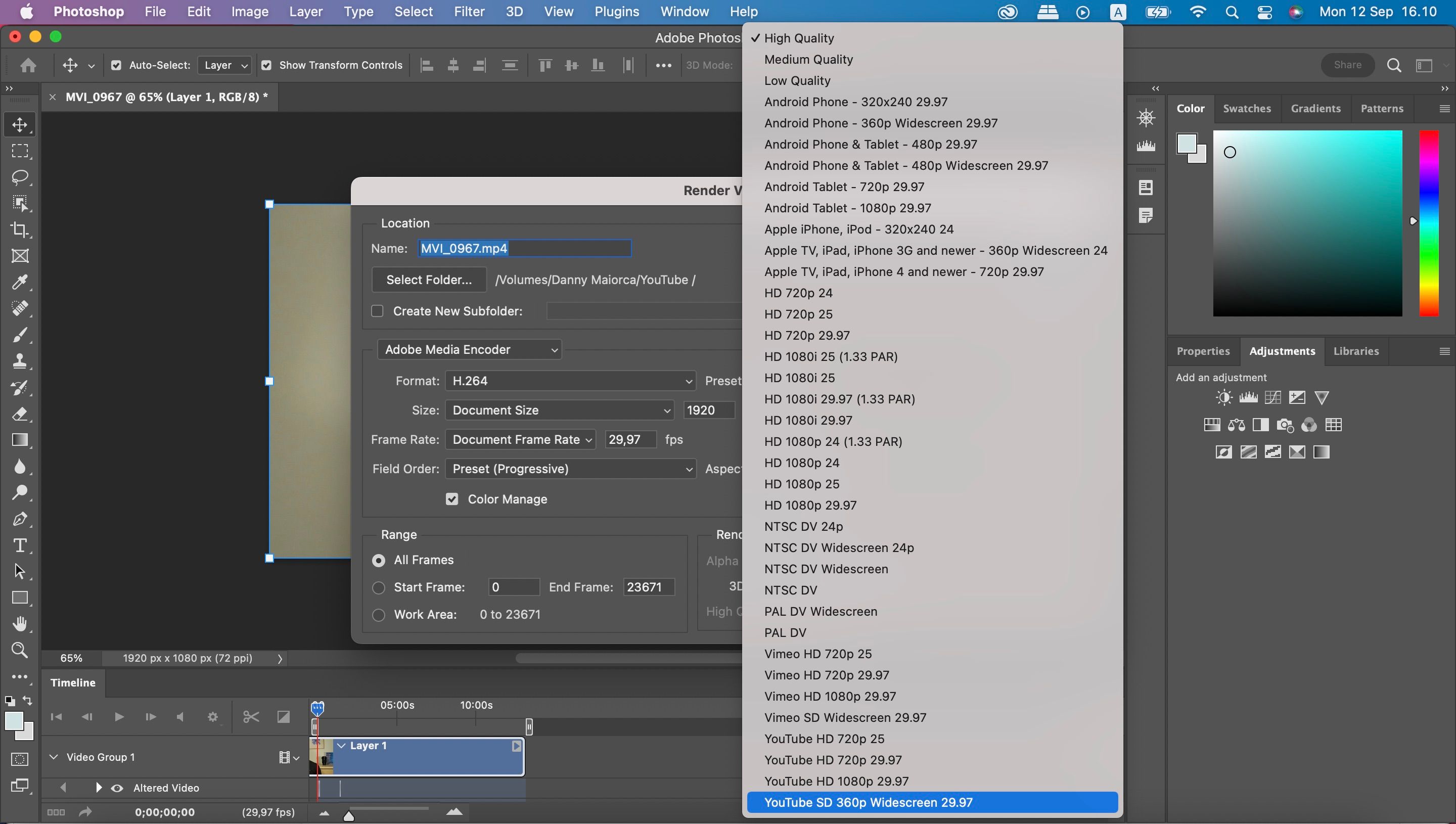This screenshot has height=824, width=1456.
Task: Collapse the Video Group 1 track
Action: click(54, 757)
